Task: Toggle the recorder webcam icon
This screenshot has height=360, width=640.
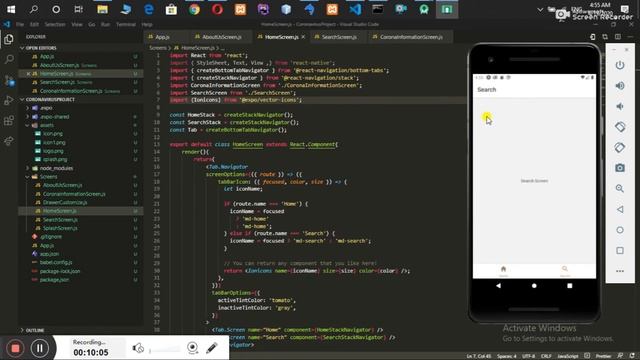Action: [x=192, y=348]
